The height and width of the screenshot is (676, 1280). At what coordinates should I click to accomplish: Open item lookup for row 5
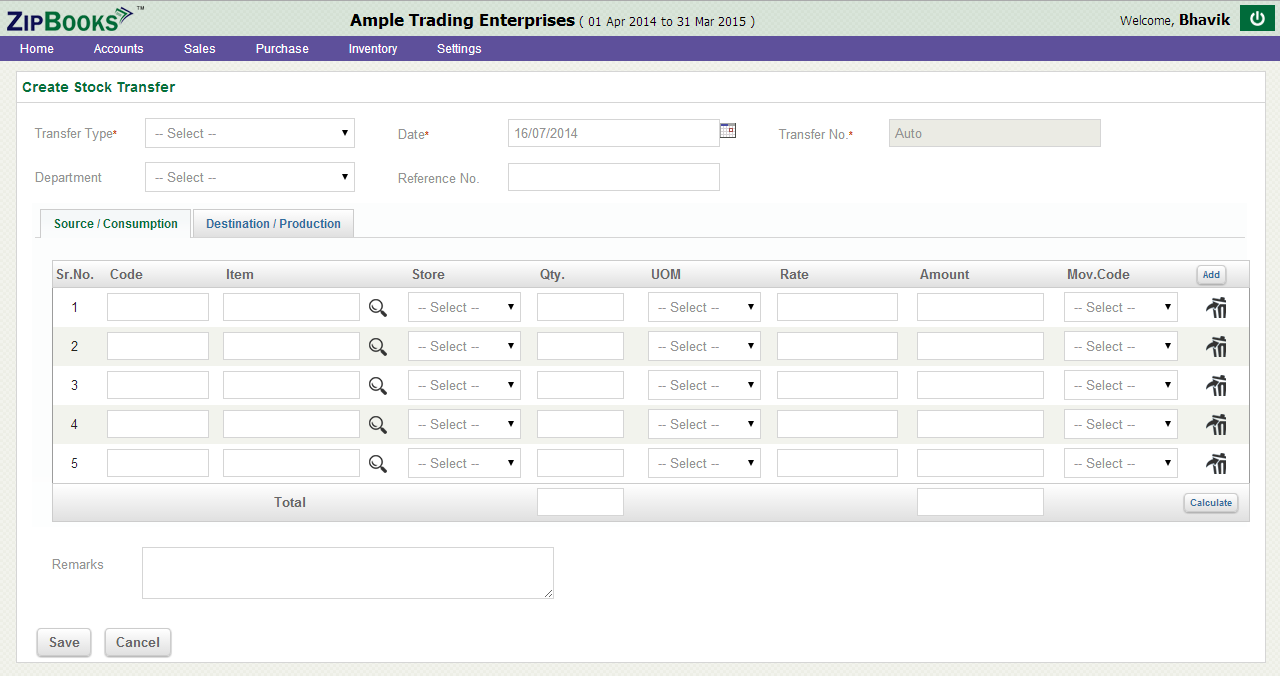point(377,464)
